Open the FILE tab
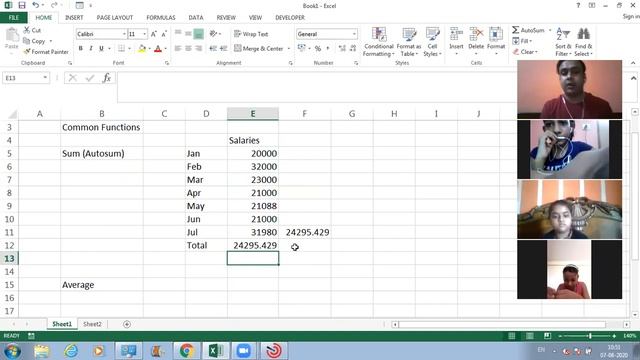 click(14, 18)
